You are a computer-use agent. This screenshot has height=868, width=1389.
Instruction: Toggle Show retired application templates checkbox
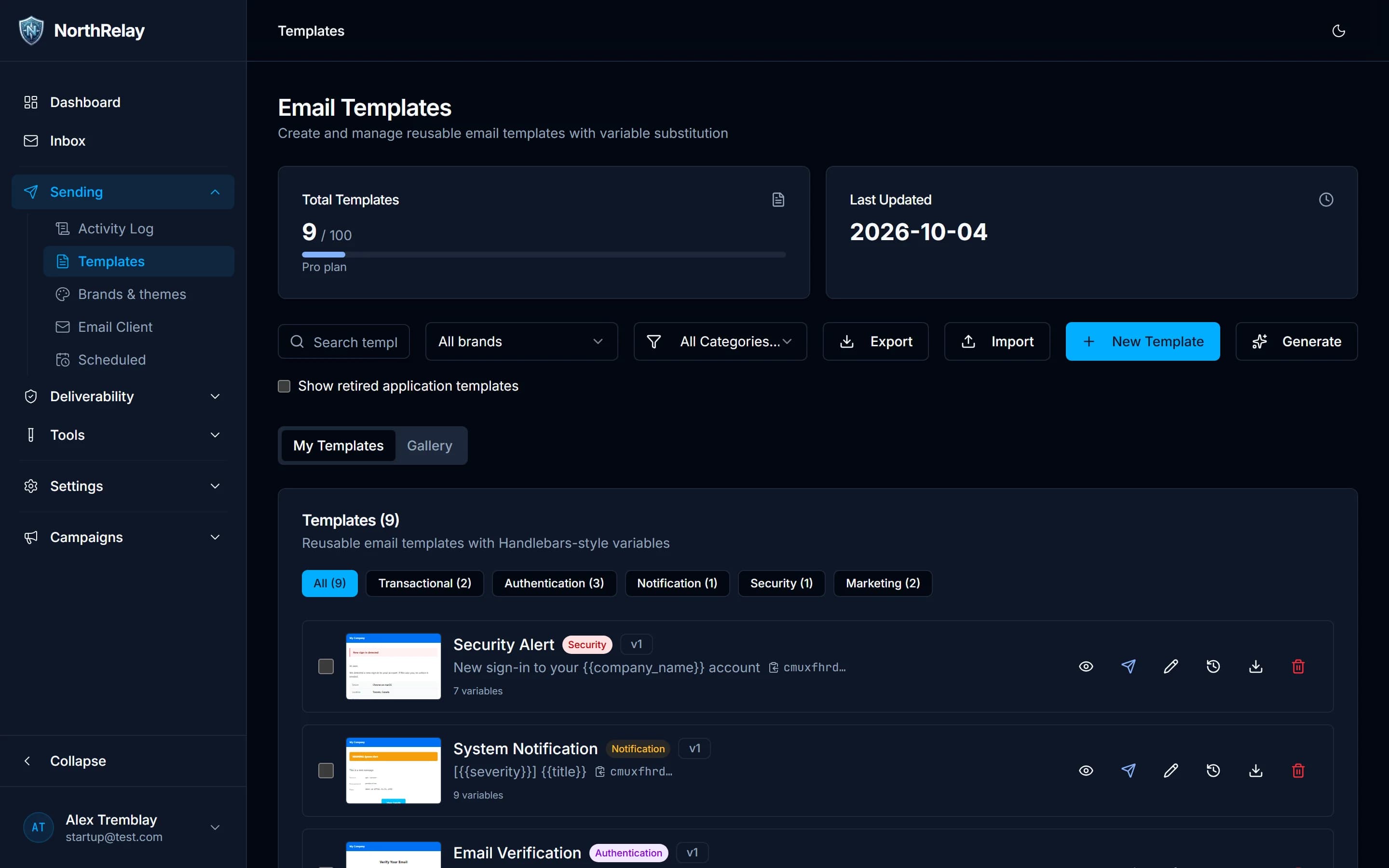point(284,386)
